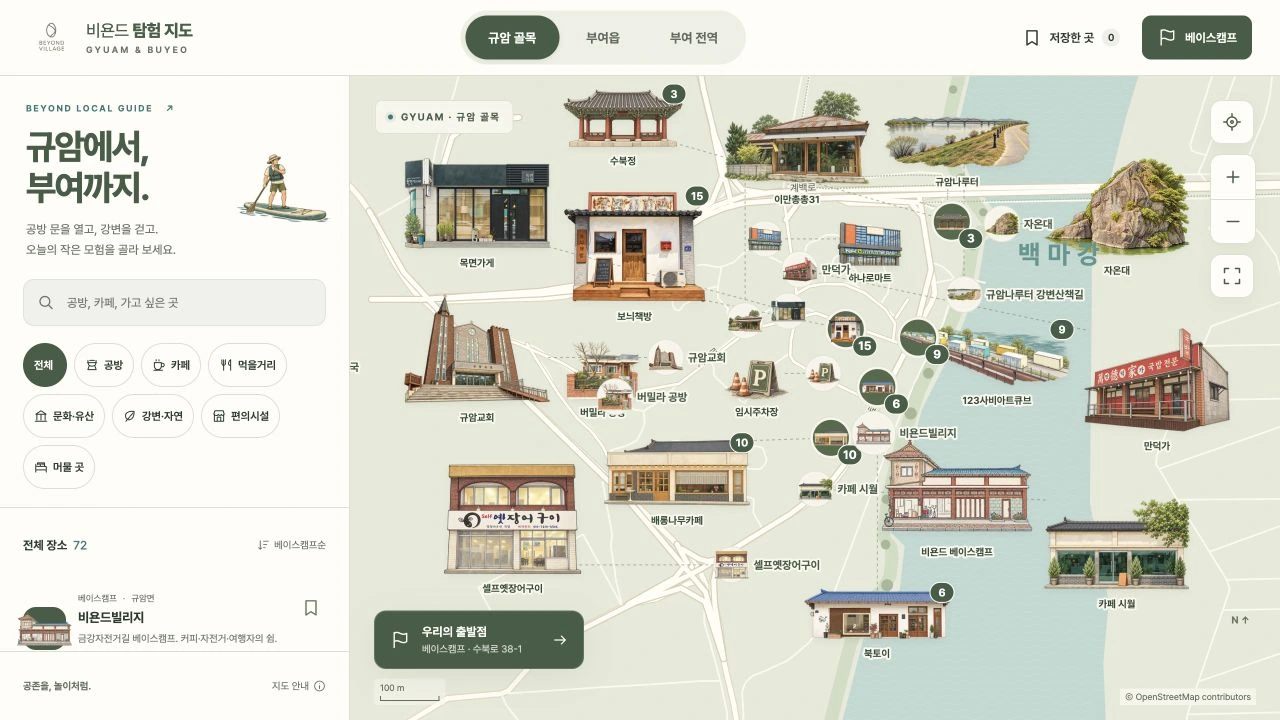Open the 보늬책방 bookstore marker
This screenshot has width=1280, height=720.
pyautogui.click(x=634, y=246)
